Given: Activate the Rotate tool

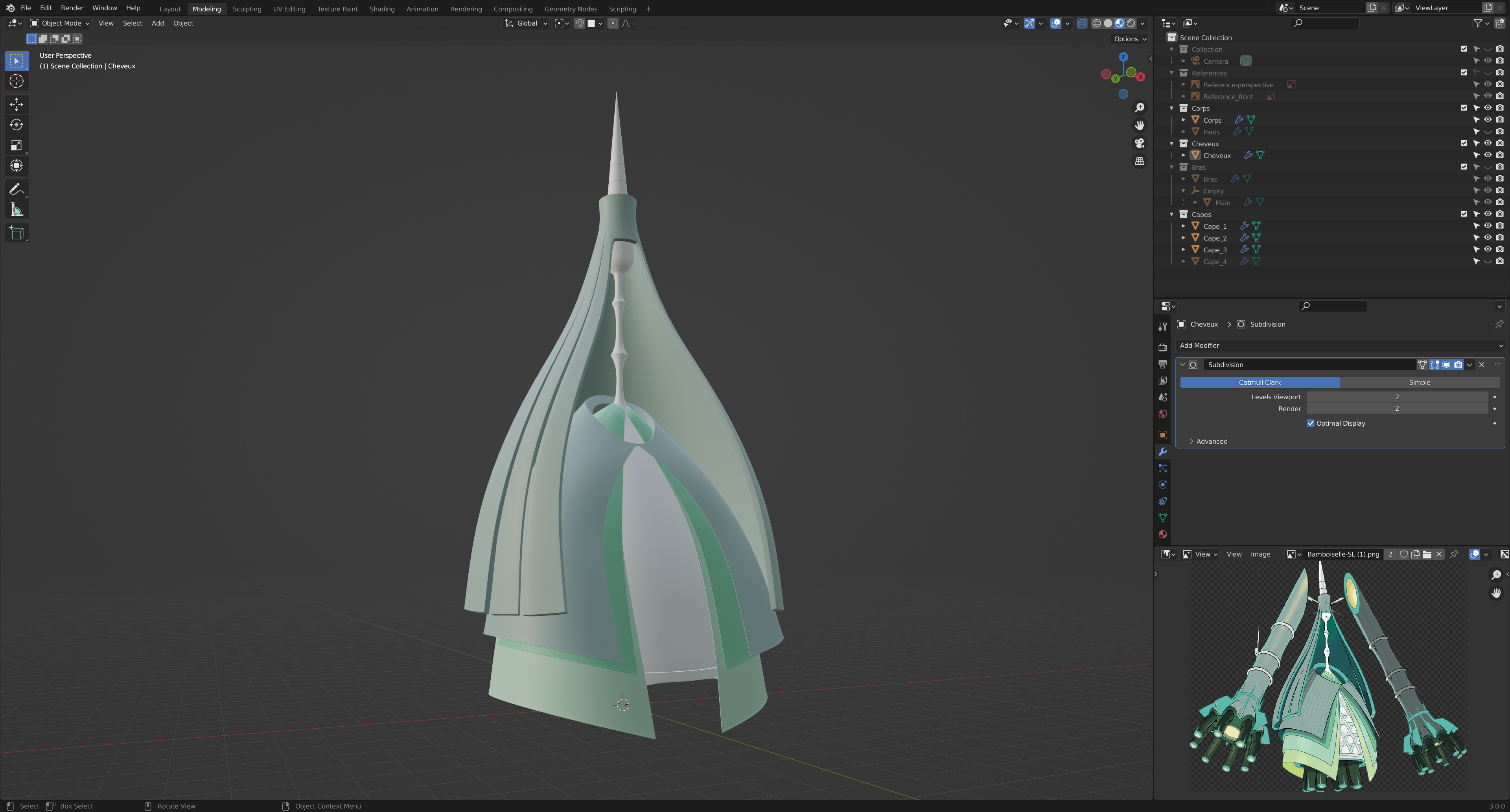Looking at the screenshot, I should point(17,125).
